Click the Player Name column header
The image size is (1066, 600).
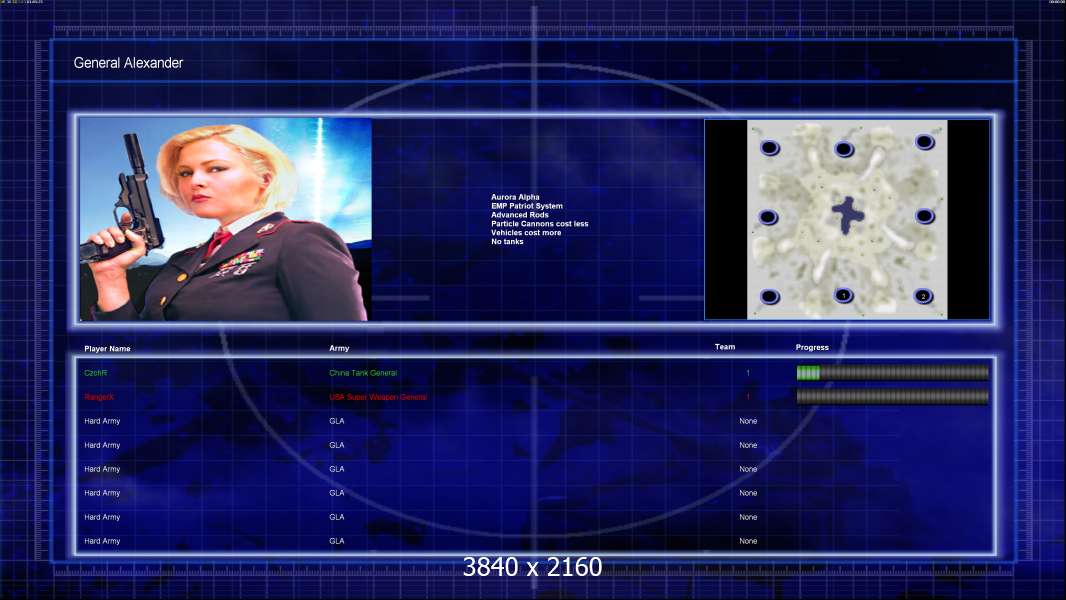click(x=107, y=349)
